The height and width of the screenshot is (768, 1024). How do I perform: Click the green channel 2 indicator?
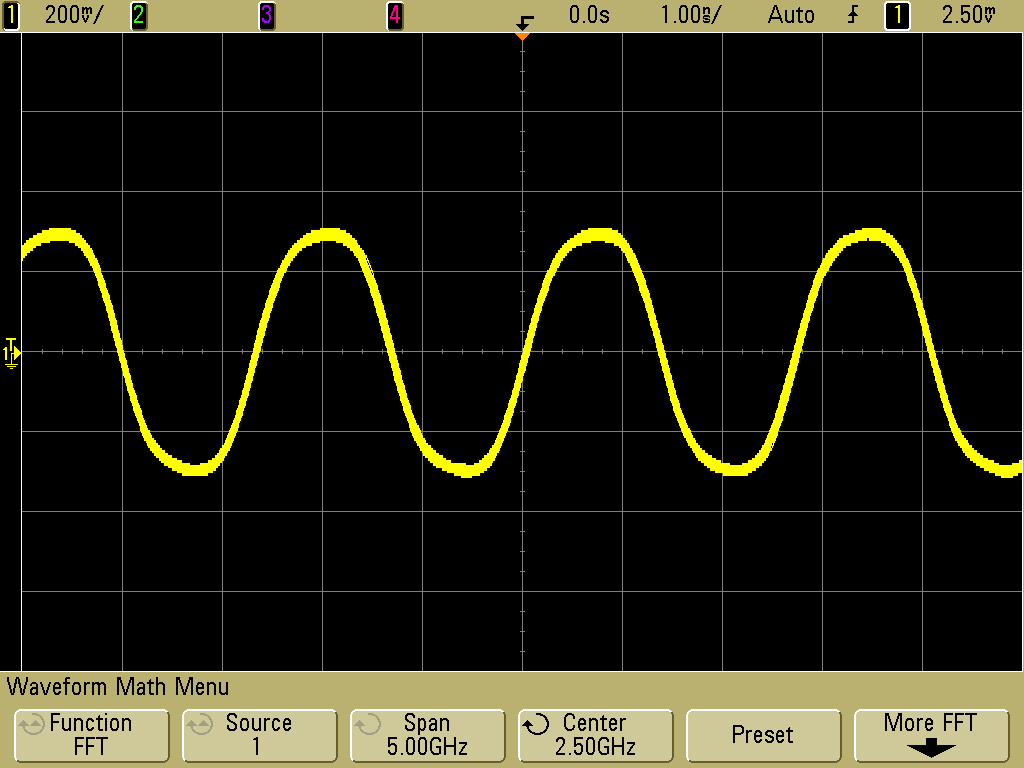[138, 15]
